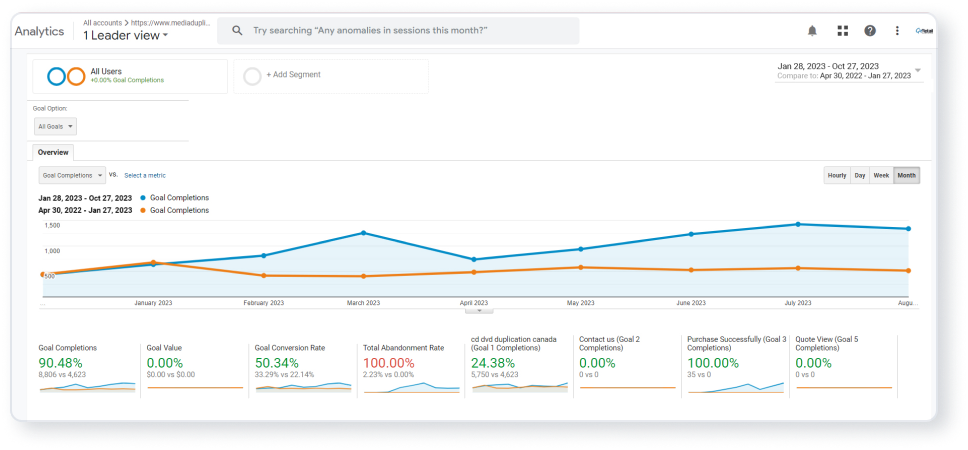Image resolution: width=968 pixels, height=450 pixels.
Task: Select the Month granularity tab
Action: (906, 176)
